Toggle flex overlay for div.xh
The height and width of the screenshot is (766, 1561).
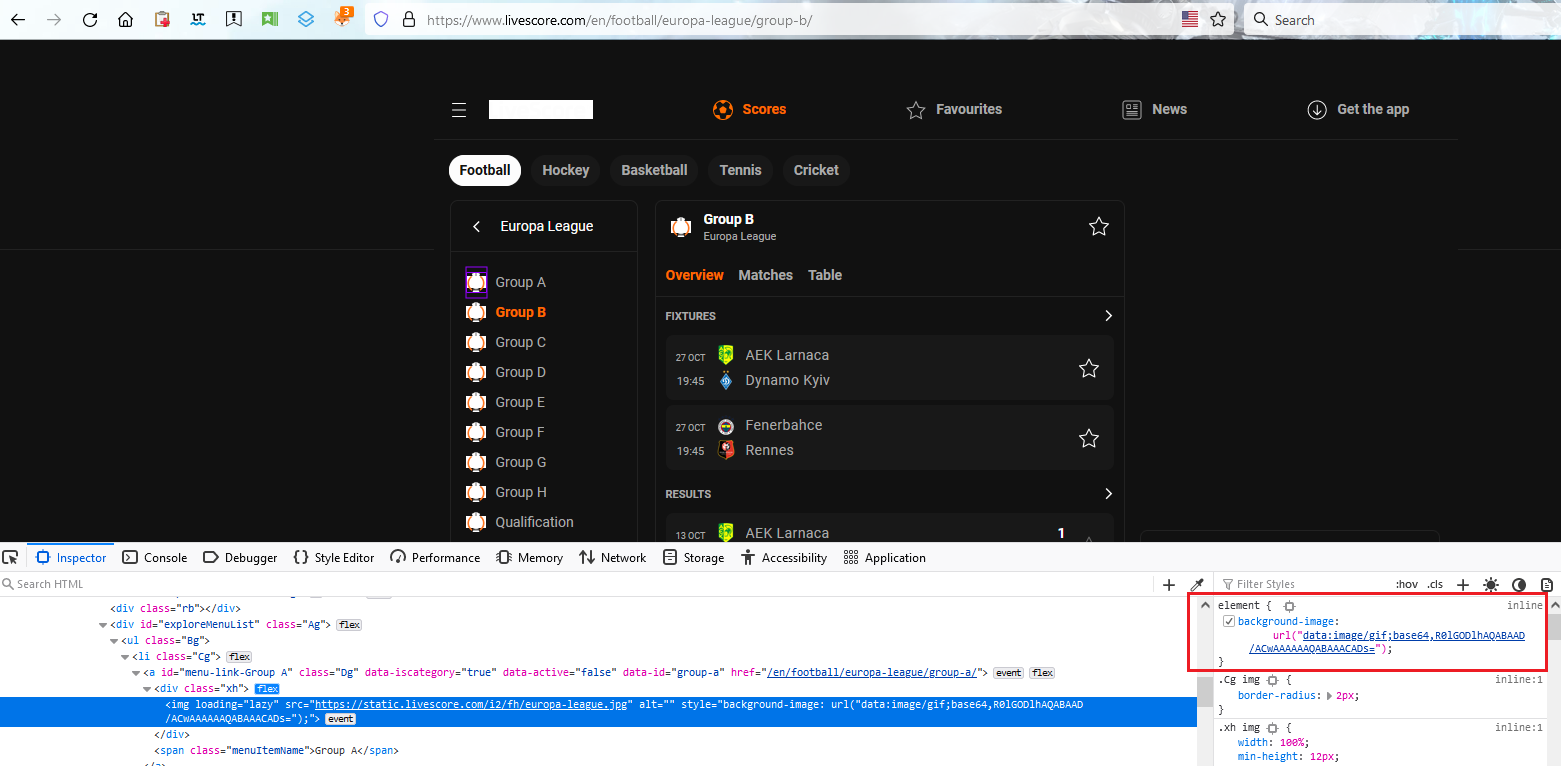pyautogui.click(x=267, y=689)
